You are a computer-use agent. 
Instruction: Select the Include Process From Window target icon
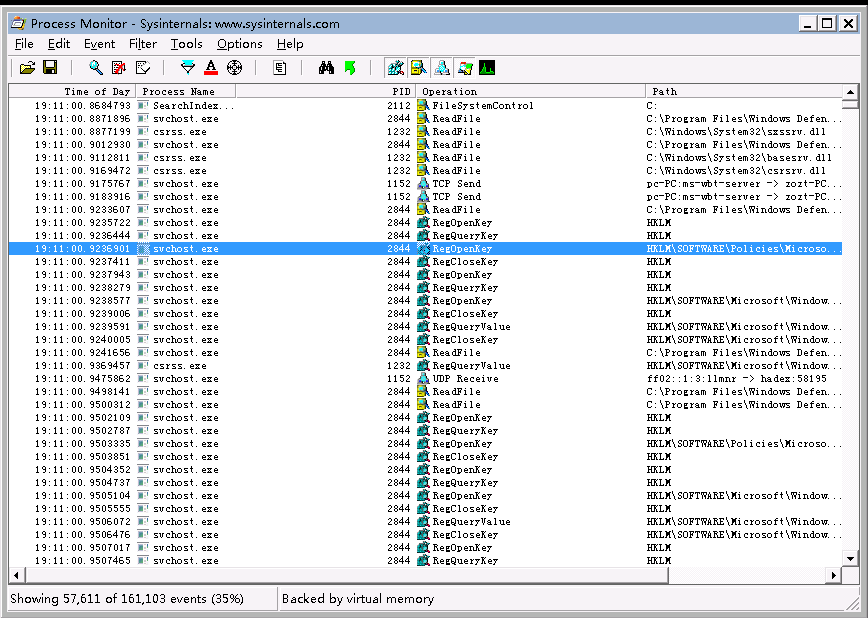point(235,68)
